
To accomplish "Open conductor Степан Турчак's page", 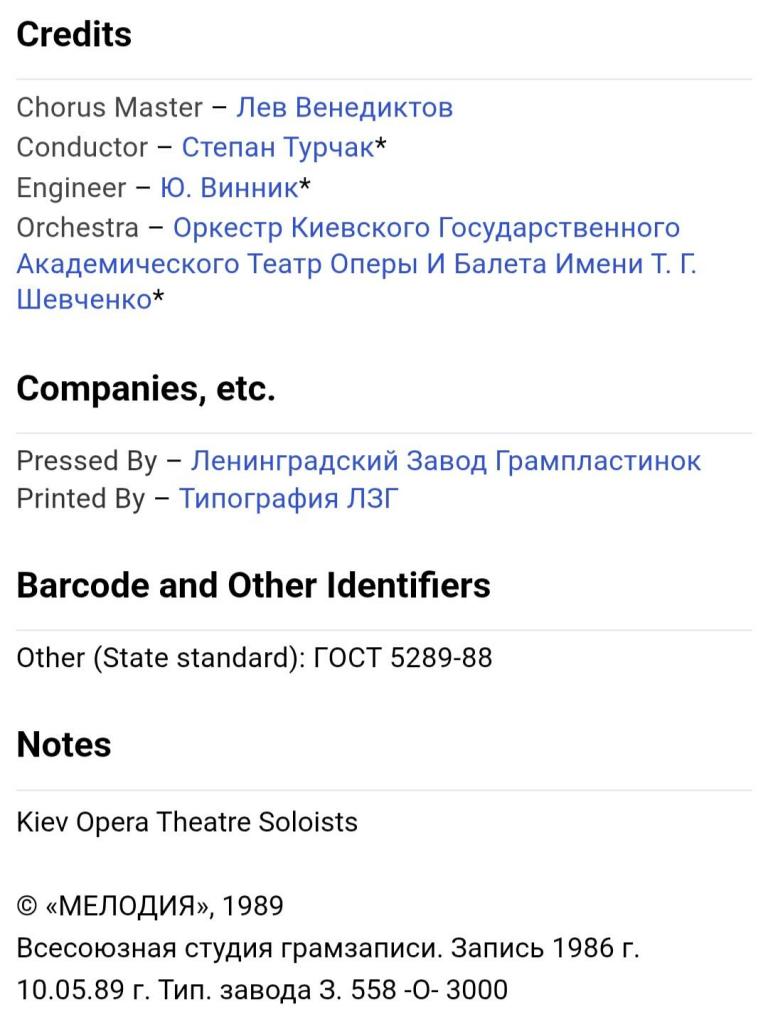I will coord(277,147).
